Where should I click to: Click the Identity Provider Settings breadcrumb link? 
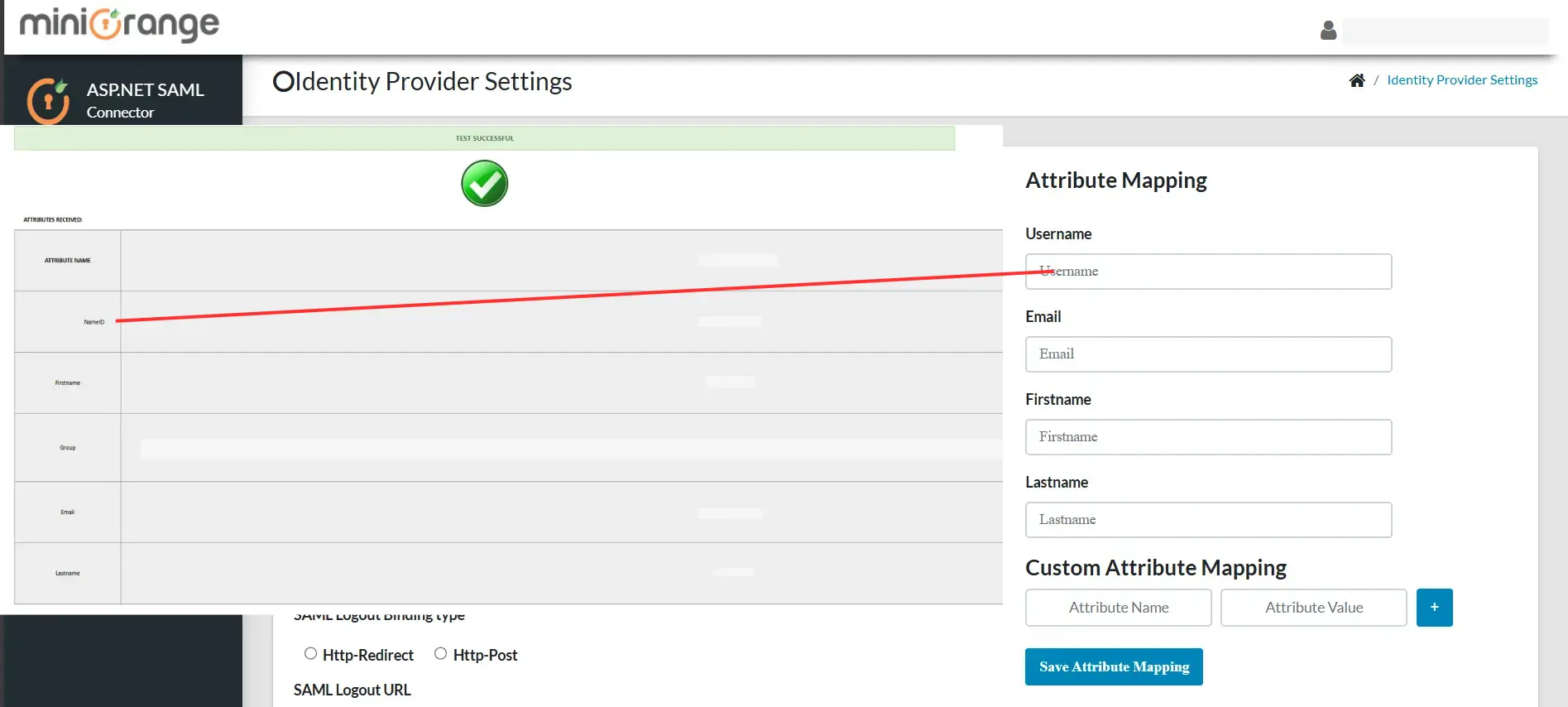(1462, 80)
